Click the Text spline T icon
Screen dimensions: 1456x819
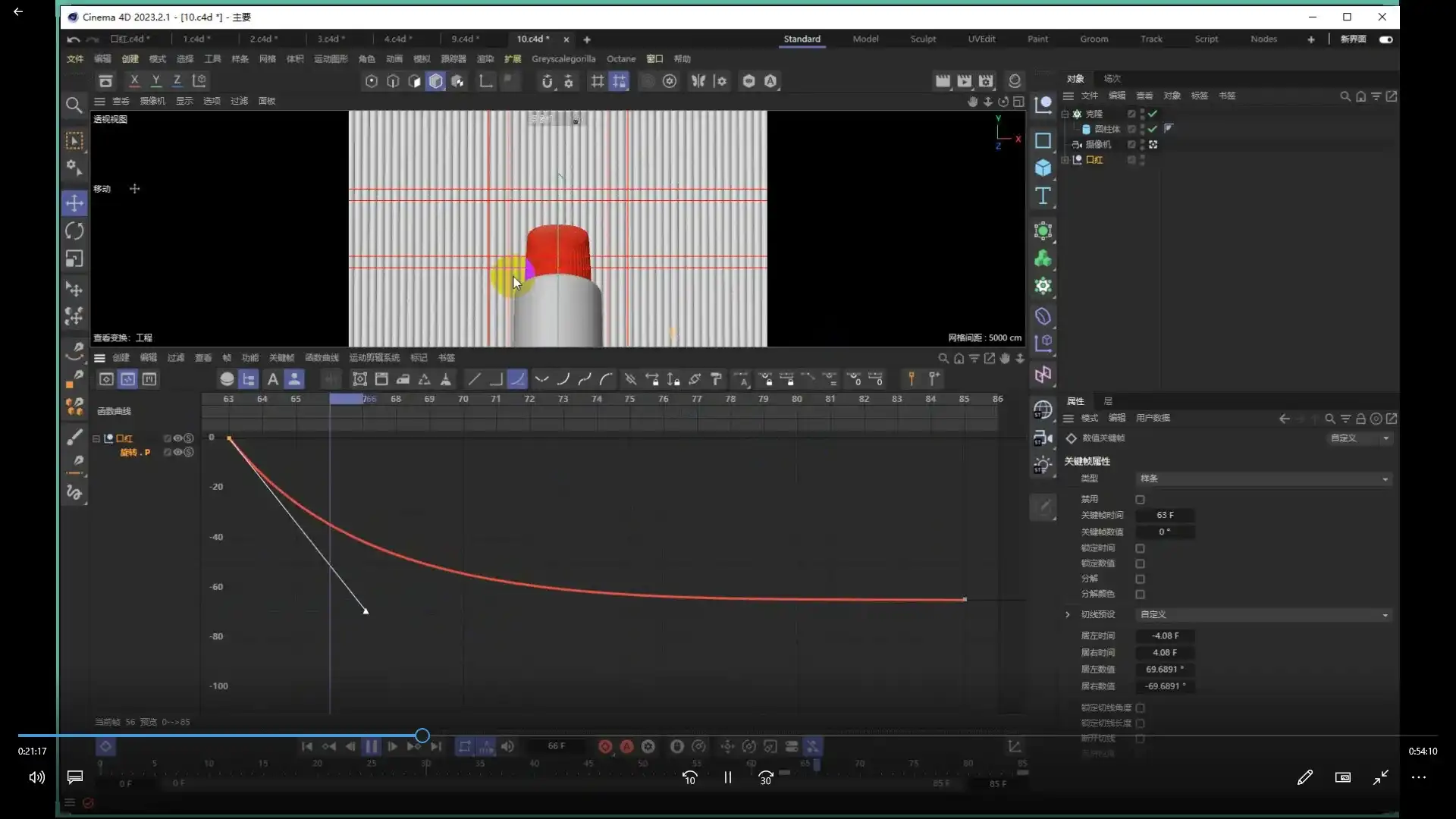[x=1043, y=196]
